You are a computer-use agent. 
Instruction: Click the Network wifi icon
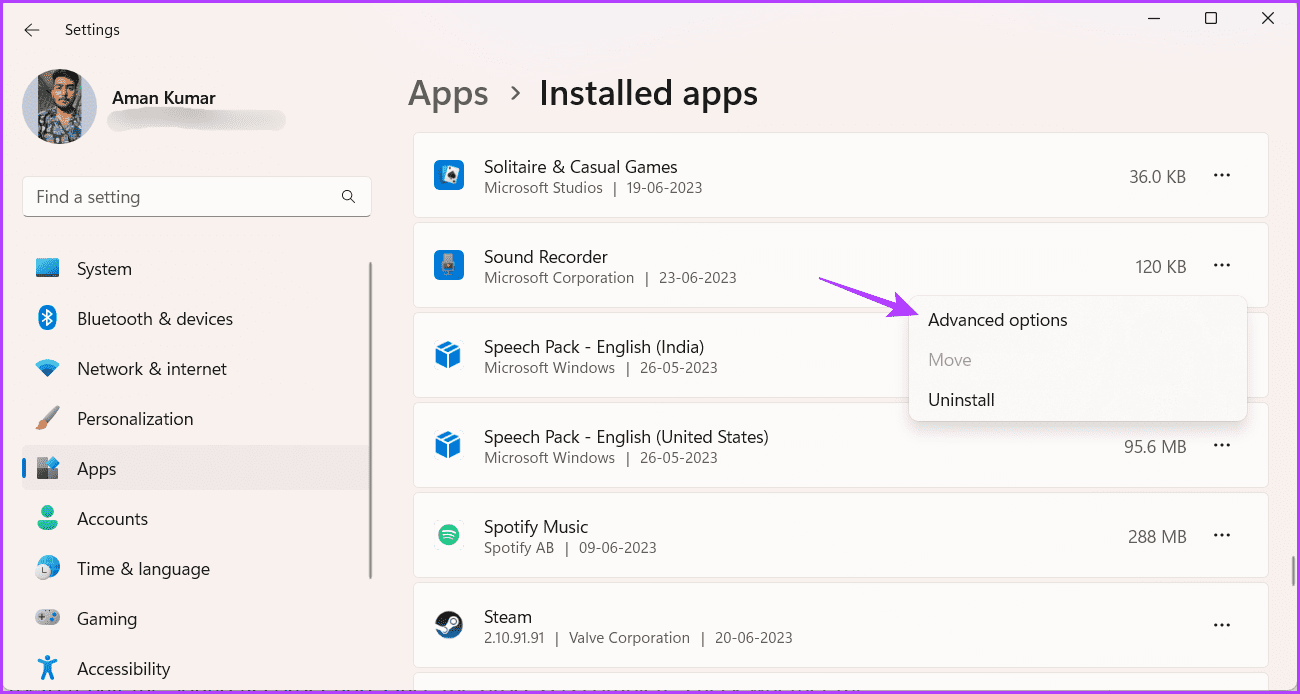[47, 369]
